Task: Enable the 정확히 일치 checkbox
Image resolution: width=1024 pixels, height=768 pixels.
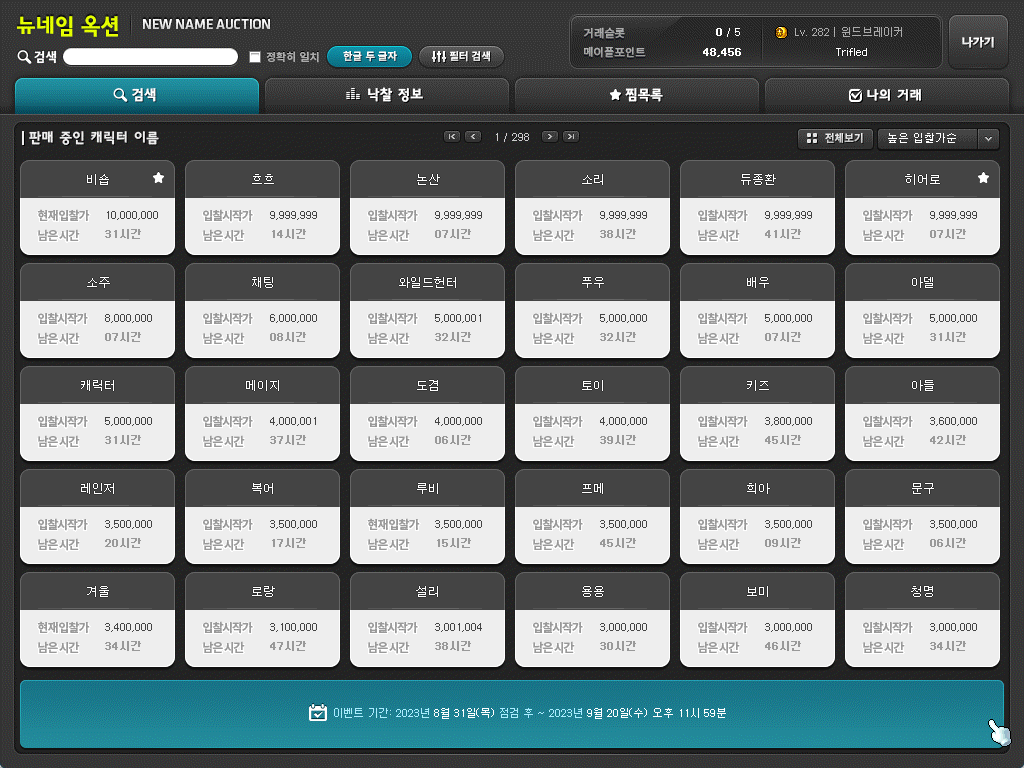Action: click(x=255, y=57)
